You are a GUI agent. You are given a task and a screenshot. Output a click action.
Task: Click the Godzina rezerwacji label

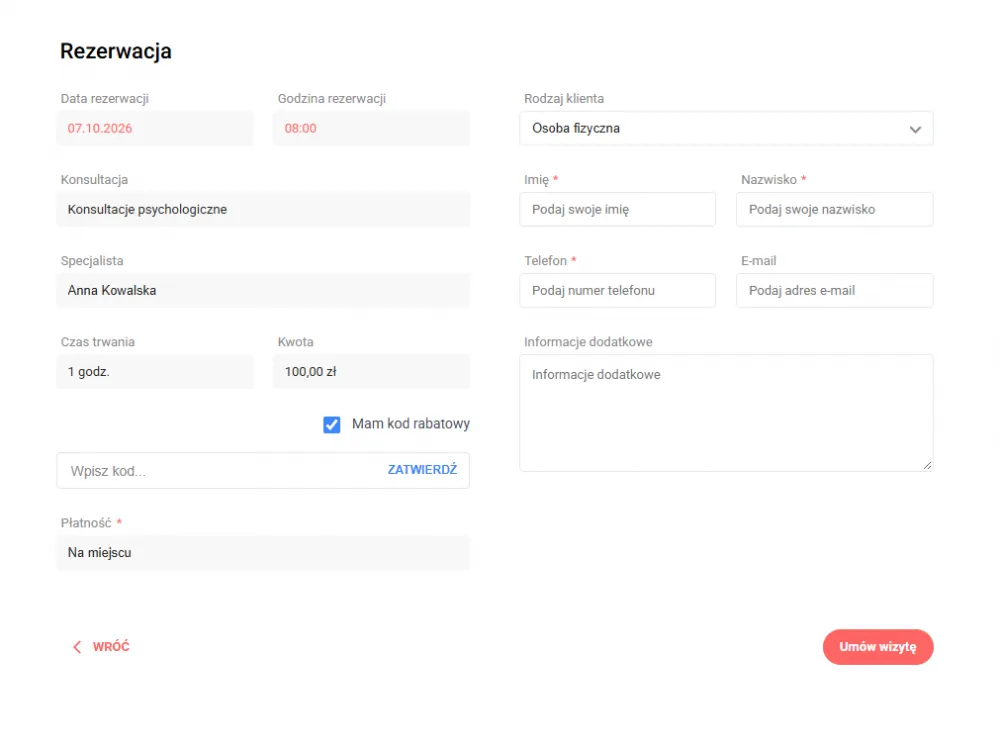point(332,99)
